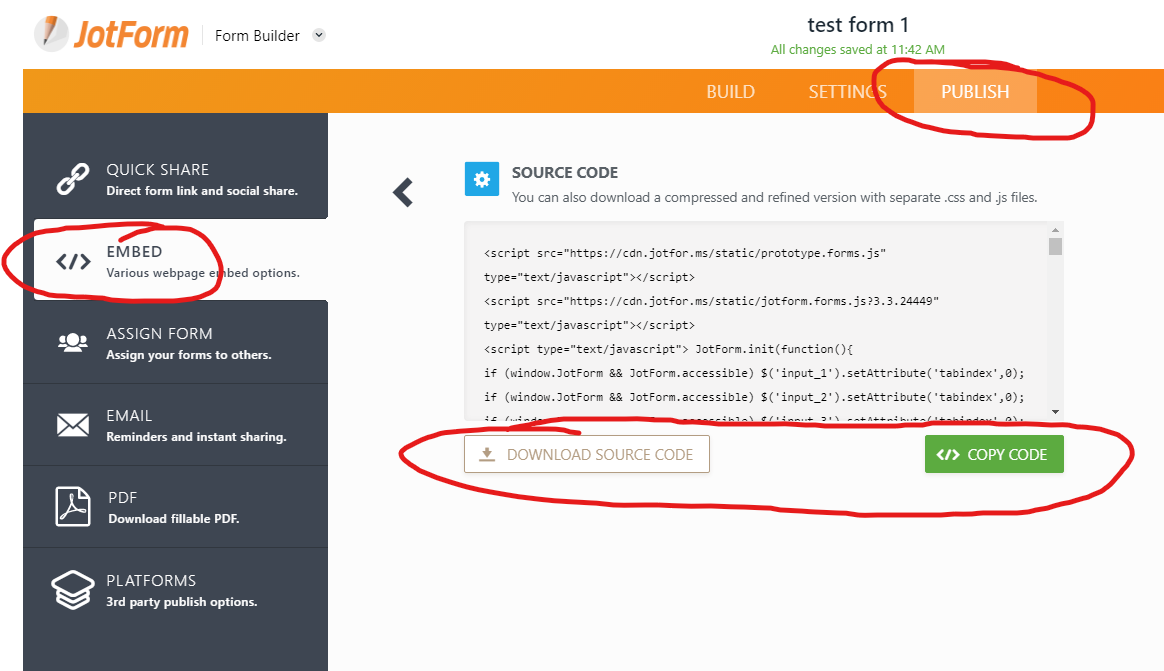Select the Platforms stacked layers icon
Viewport: 1164px width, 671px height.
point(73,589)
